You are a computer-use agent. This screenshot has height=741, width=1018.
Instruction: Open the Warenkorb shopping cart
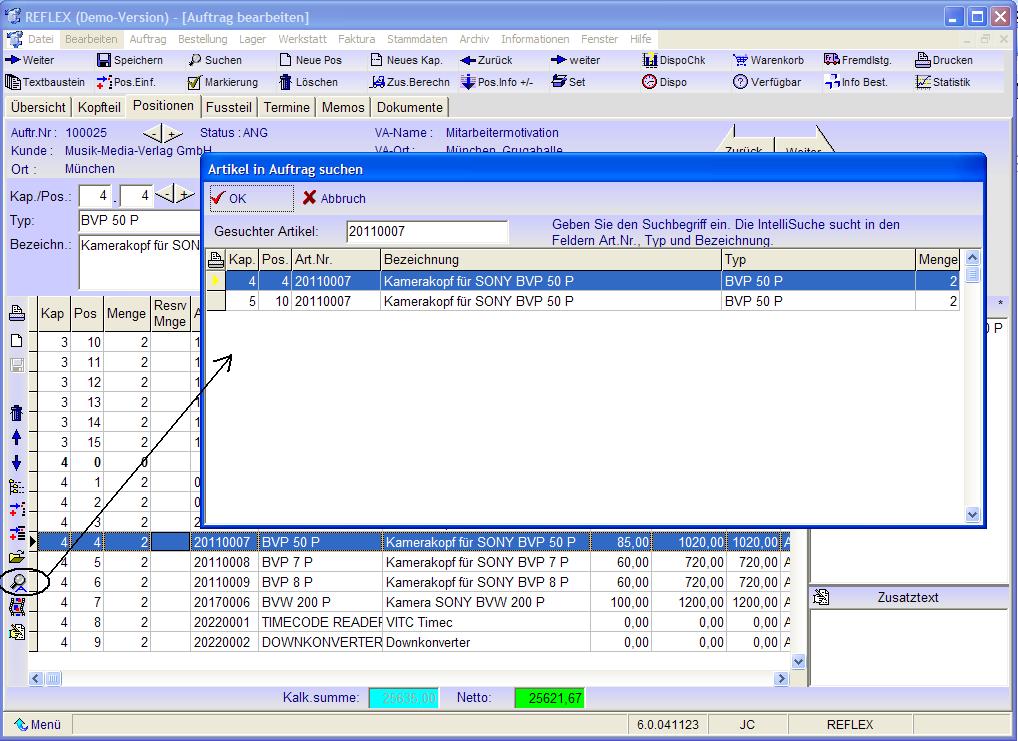[x=768, y=60]
